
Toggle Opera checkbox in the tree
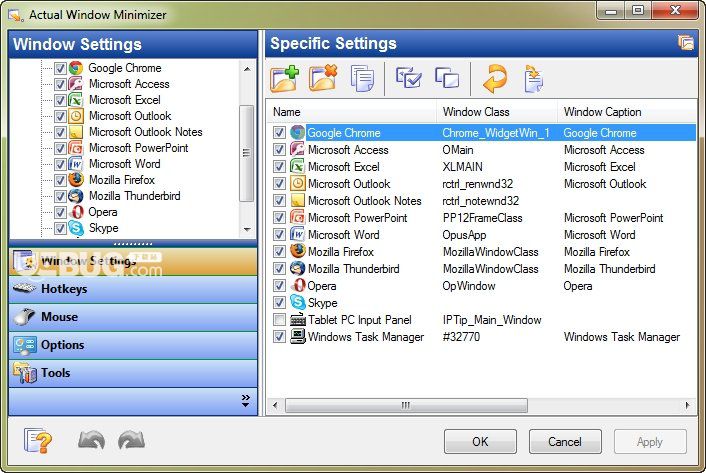(x=60, y=212)
